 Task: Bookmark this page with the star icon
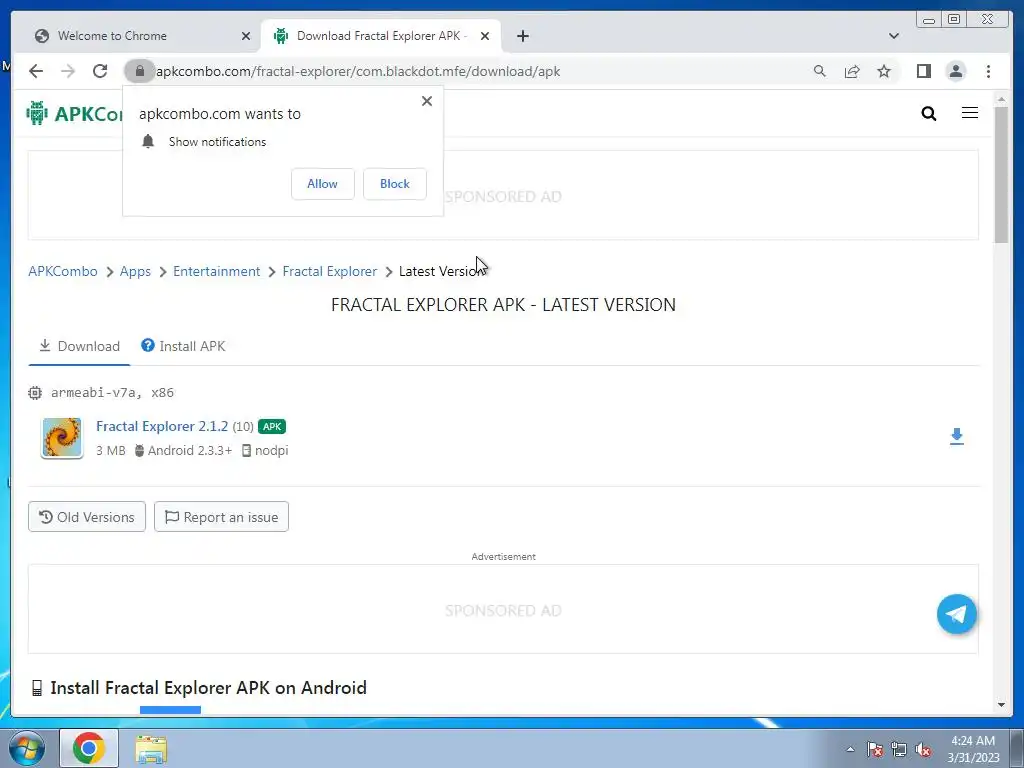884,71
